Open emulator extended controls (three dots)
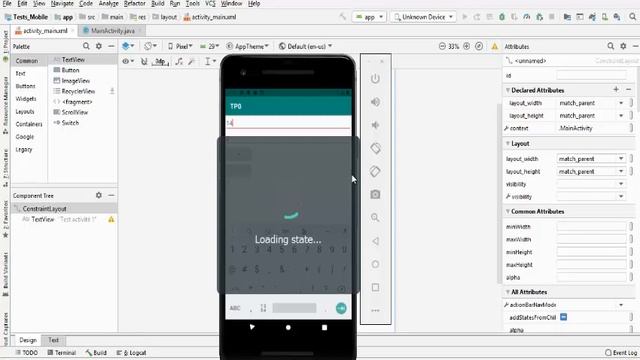The width and height of the screenshot is (640, 360). [376, 311]
